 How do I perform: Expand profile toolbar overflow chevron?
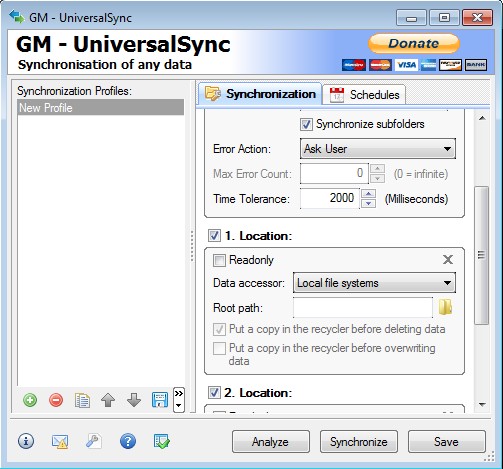click(x=179, y=399)
